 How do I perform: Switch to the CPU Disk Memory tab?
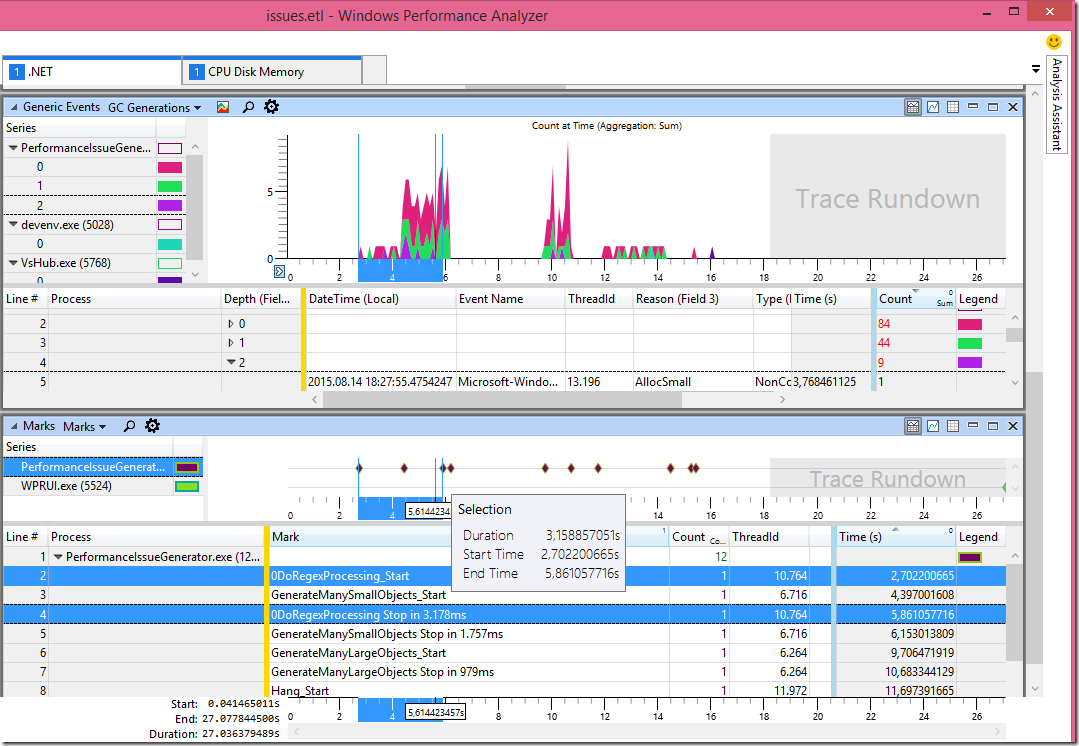pyautogui.click(x=273, y=72)
